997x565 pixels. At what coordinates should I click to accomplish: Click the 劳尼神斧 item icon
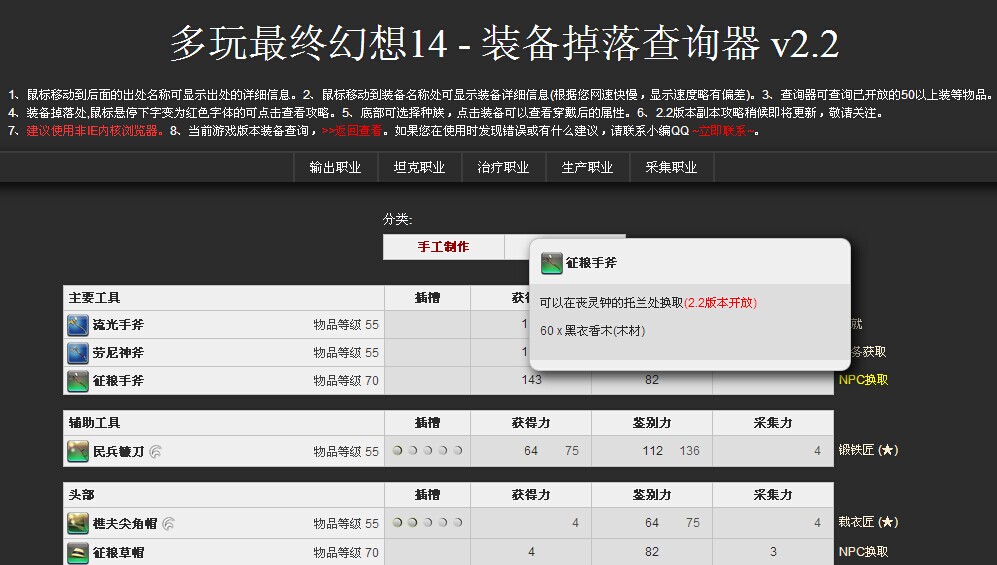click(x=78, y=353)
